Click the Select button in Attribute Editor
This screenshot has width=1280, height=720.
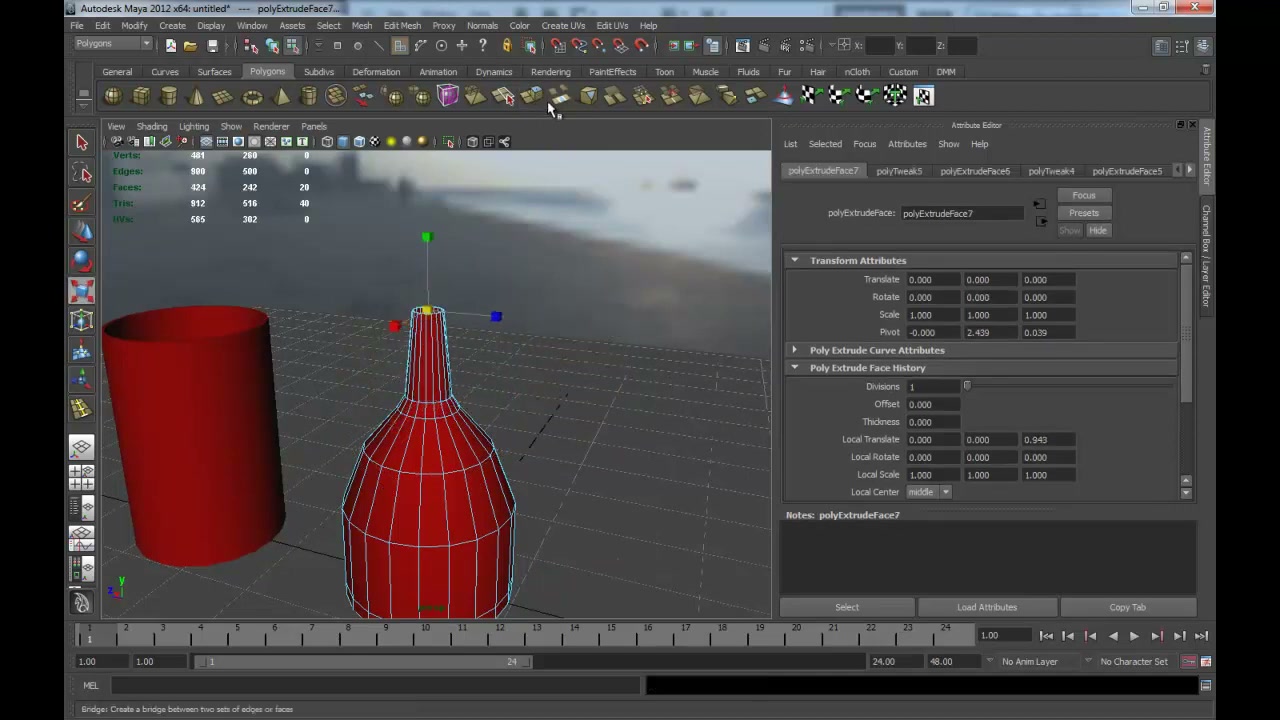pos(847,607)
